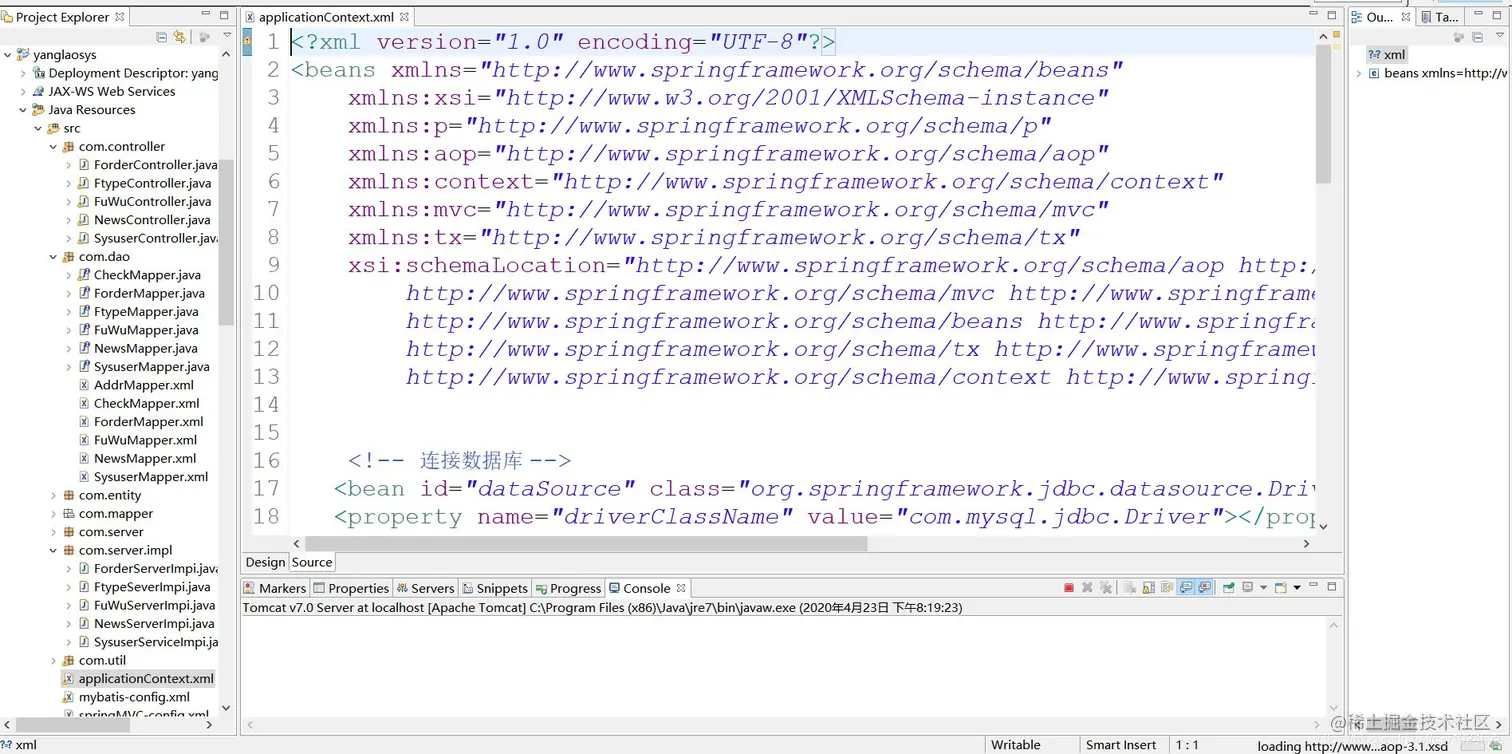Close the Outline view tab
Image resolution: width=1512 pixels, height=754 pixels.
coord(1406,17)
